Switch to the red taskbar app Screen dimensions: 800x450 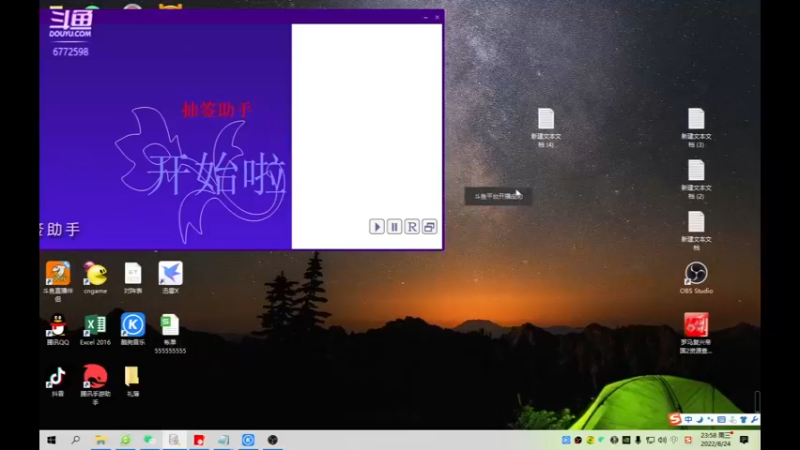[199, 440]
